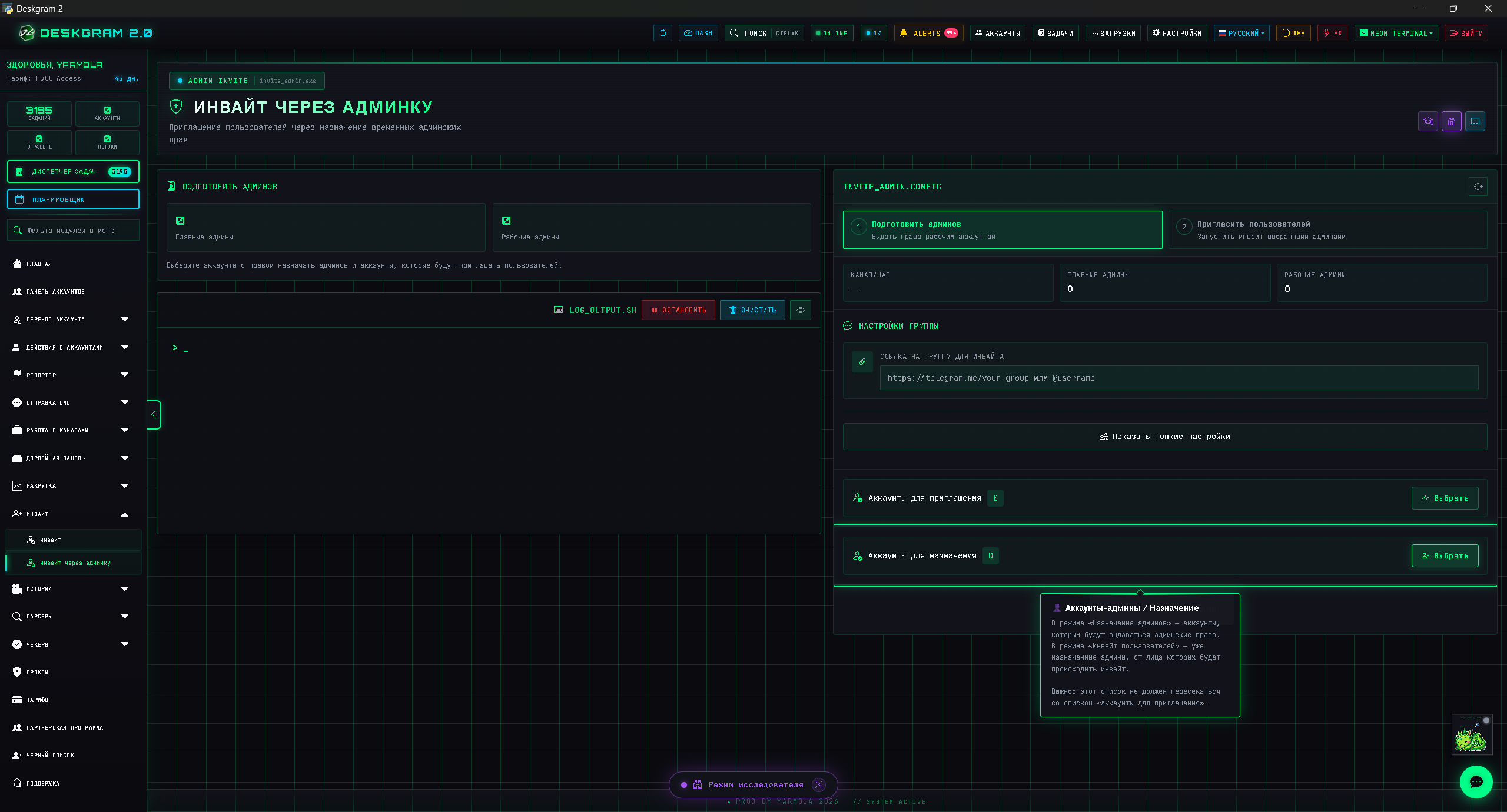Click the refresh icon in the top bar

(x=662, y=33)
